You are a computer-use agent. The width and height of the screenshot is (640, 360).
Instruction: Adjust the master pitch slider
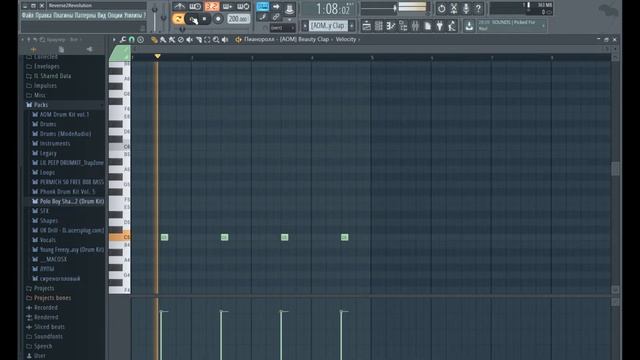(164, 18)
